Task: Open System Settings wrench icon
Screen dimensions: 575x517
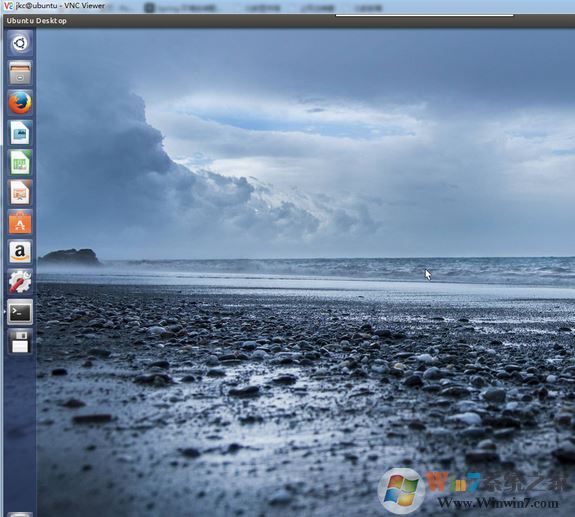Action: [x=20, y=282]
